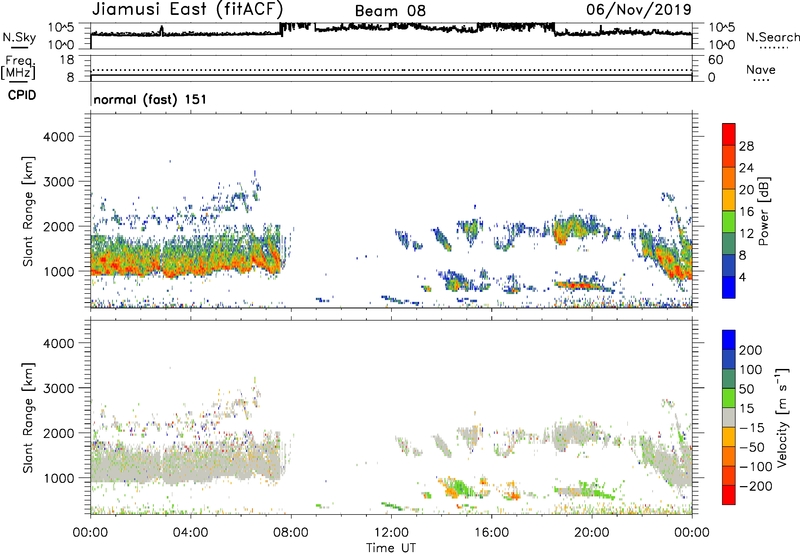Click the 'Power [dB]' color bar label
Image resolution: width=800 pixels, height=554 pixels.
pyautogui.click(x=763, y=211)
